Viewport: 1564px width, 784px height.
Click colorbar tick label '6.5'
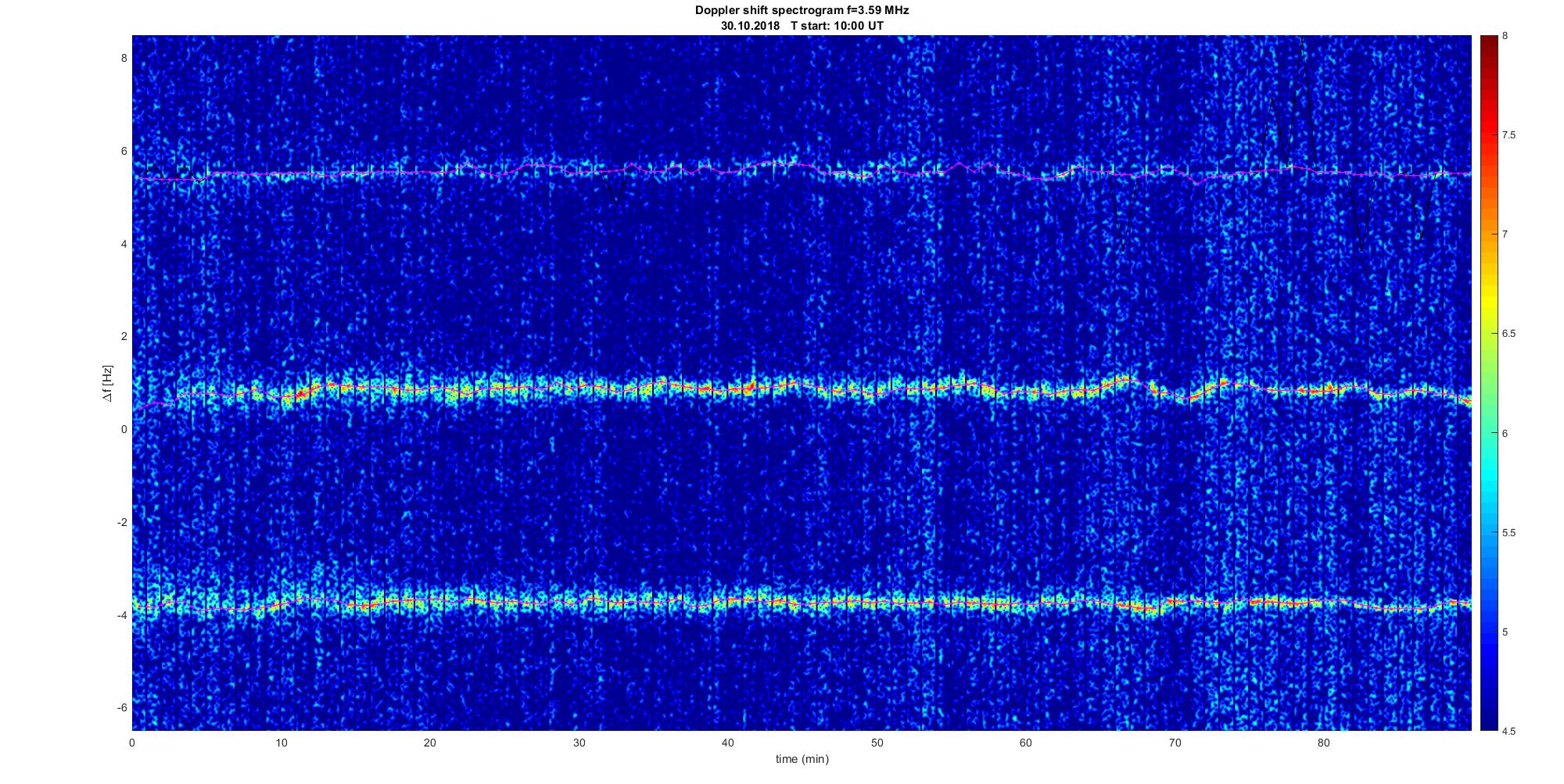coord(1508,334)
